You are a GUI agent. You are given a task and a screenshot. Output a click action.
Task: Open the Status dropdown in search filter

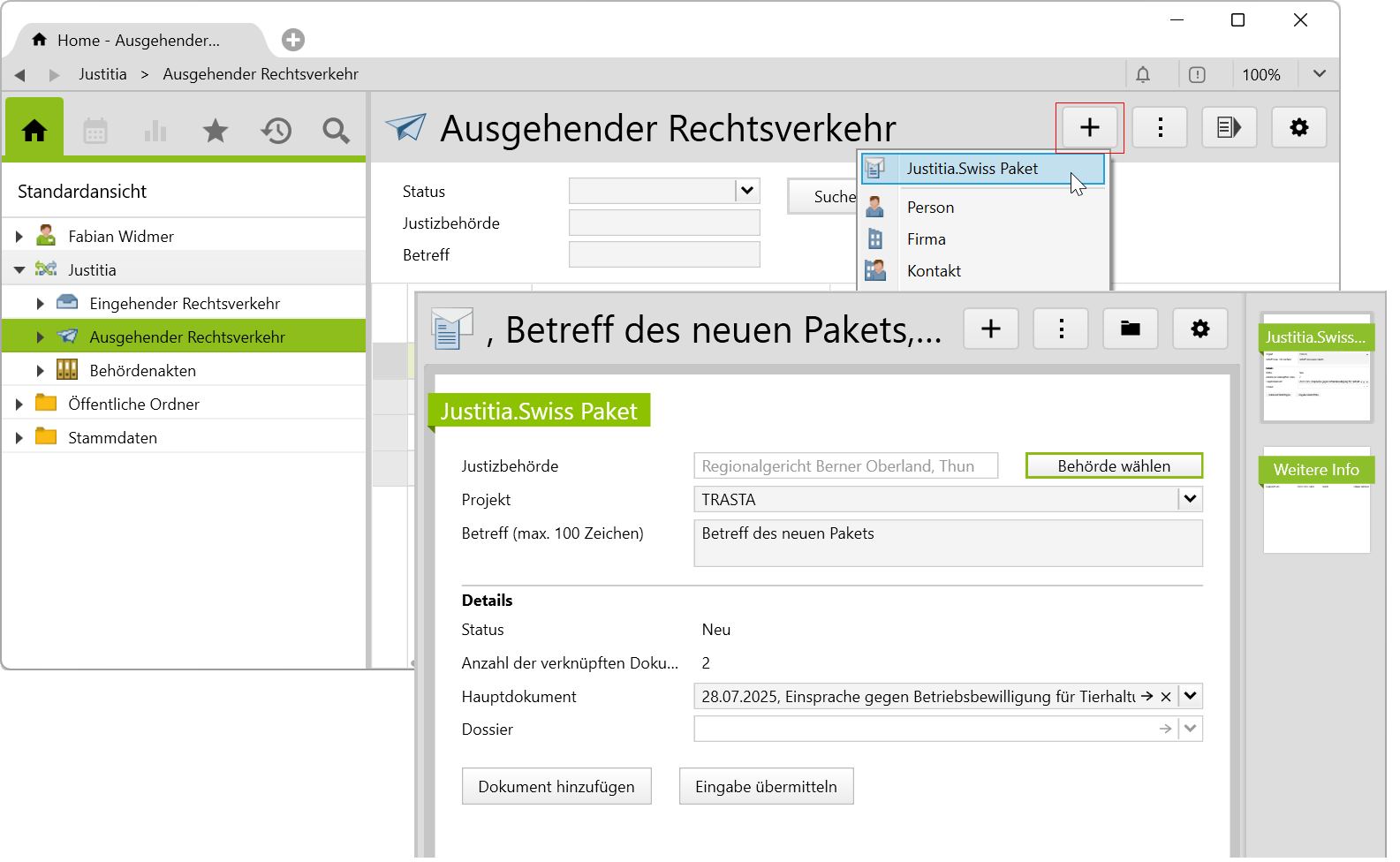pyautogui.click(x=747, y=191)
